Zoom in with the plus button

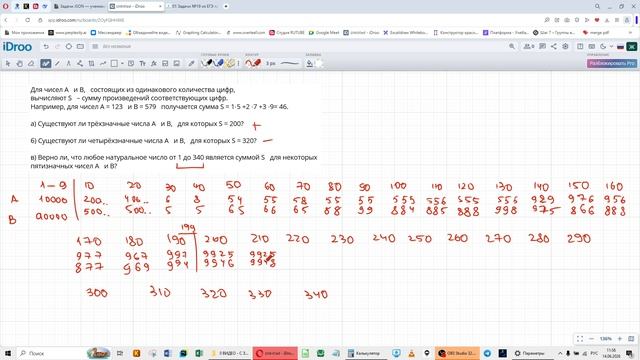619,339
